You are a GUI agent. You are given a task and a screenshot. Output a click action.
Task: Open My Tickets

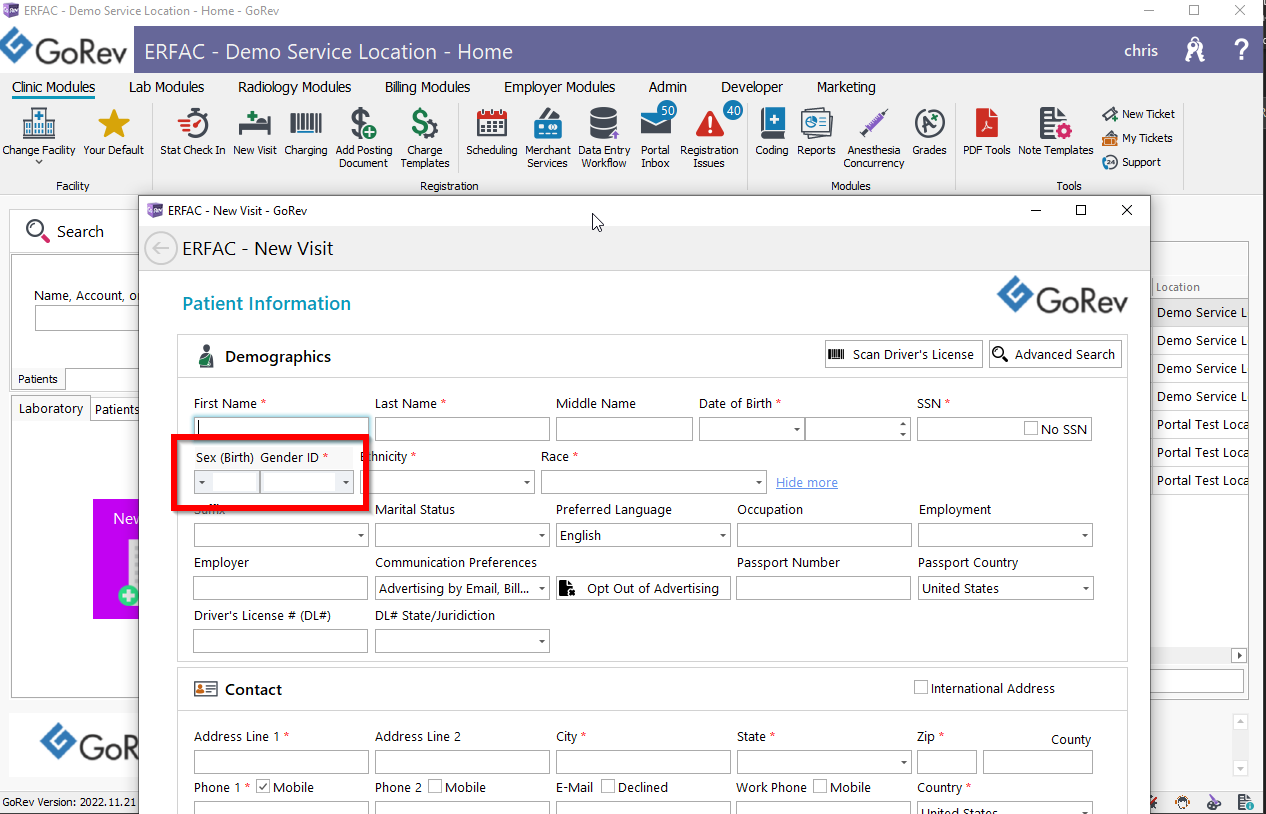point(1138,138)
